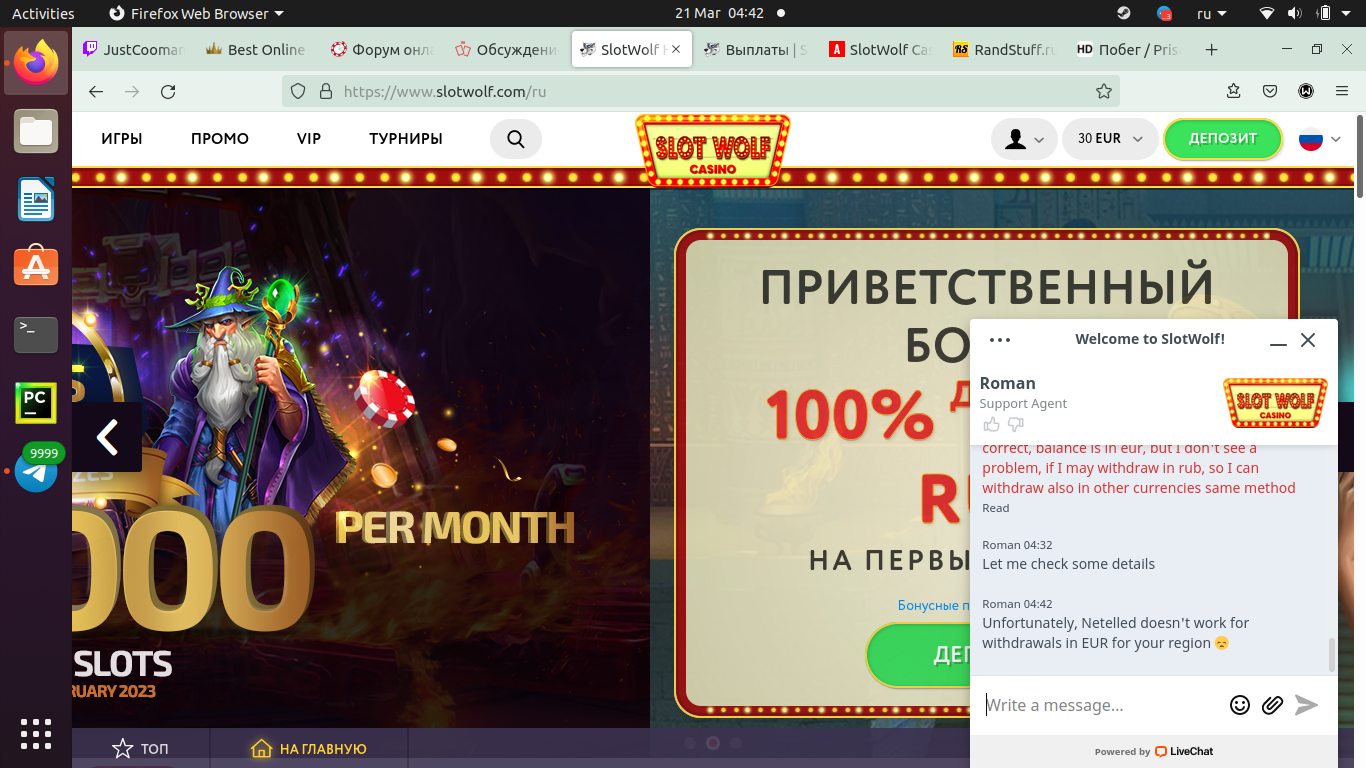Open the emoji picker in chat
The width and height of the screenshot is (1366, 768).
pyautogui.click(x=1240, y=705)
